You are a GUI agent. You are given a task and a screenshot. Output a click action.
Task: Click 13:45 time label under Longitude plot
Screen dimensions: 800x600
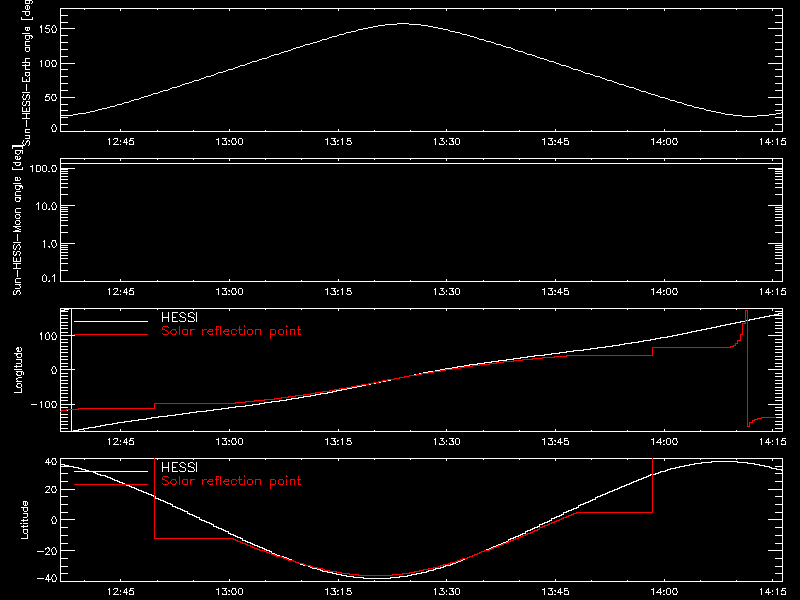click(x=556, y=442)
